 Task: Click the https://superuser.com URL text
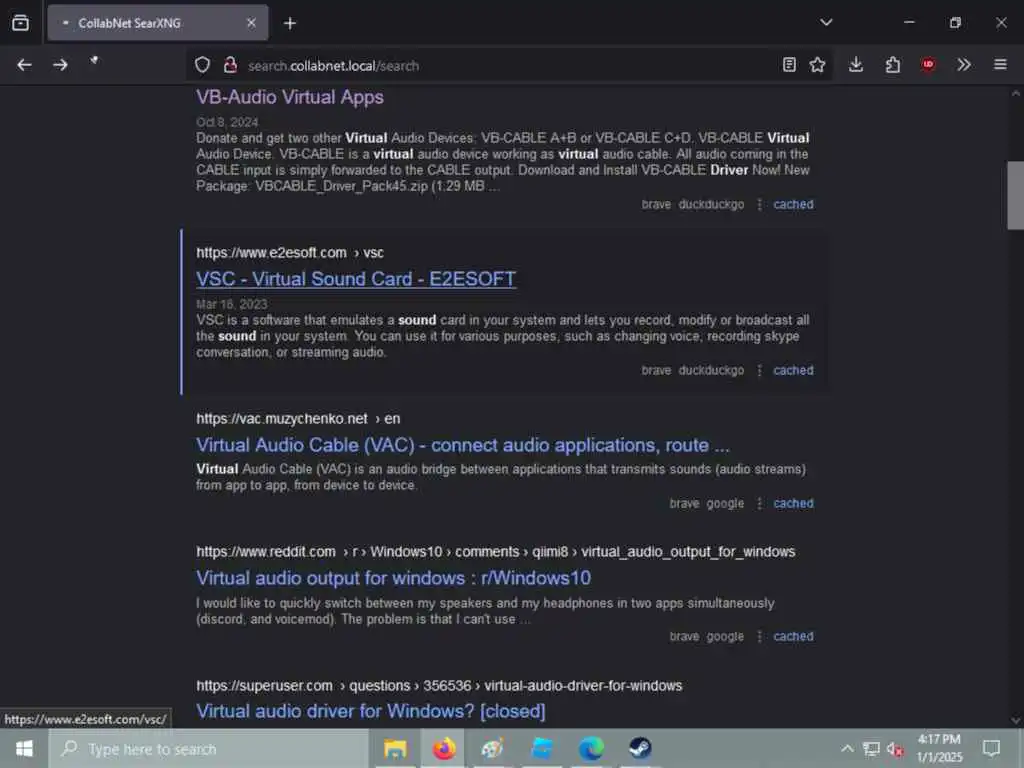[x=264, y=686]
